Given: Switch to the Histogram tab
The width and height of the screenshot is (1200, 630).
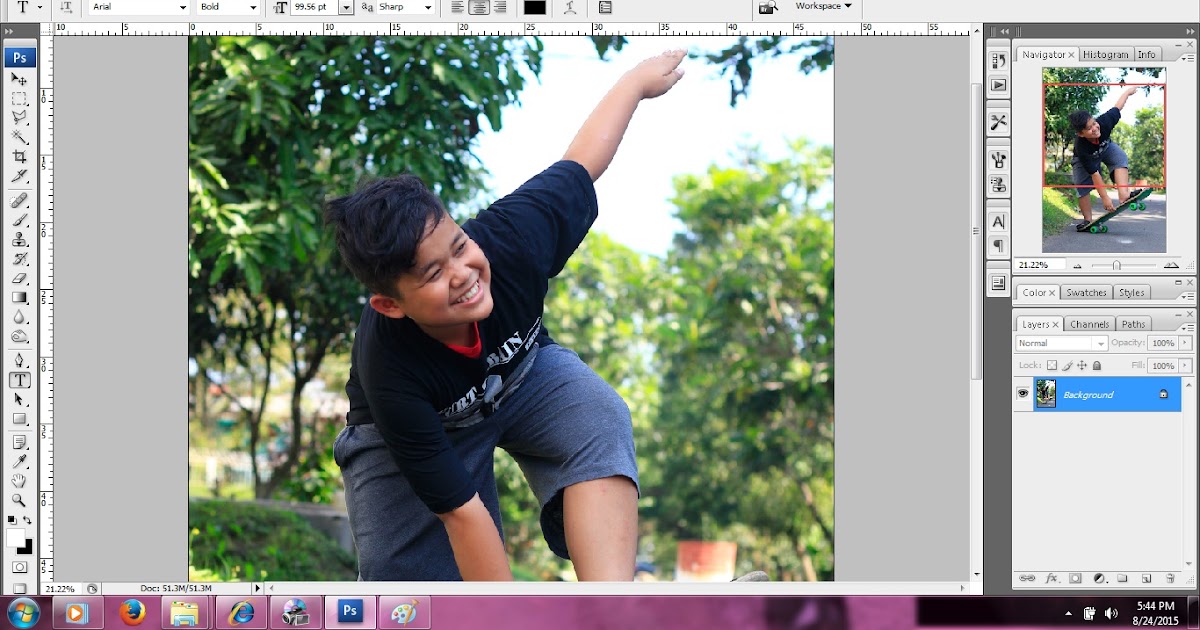Looking at the screenshot, I should (1105, 54).
